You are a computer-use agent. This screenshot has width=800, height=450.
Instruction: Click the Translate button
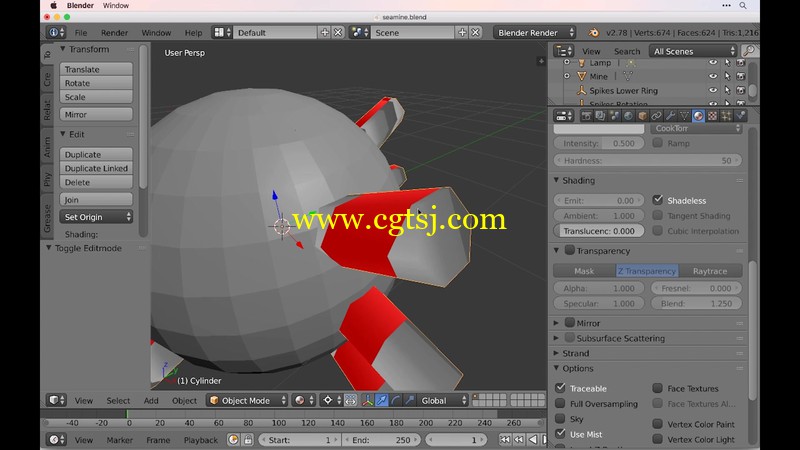[96, 69]
